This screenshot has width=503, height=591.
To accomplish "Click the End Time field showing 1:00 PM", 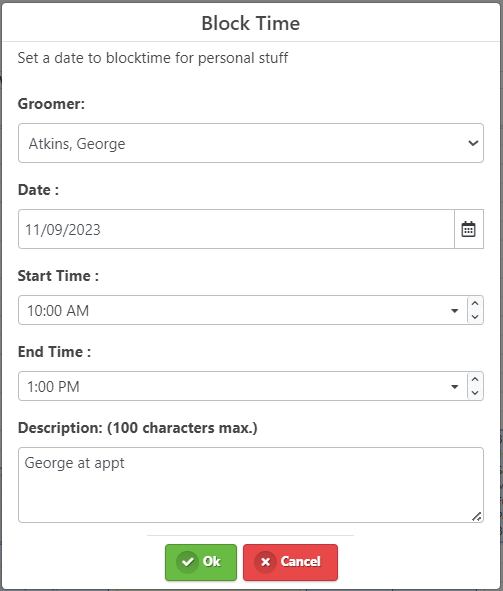I will coord(234,386).
